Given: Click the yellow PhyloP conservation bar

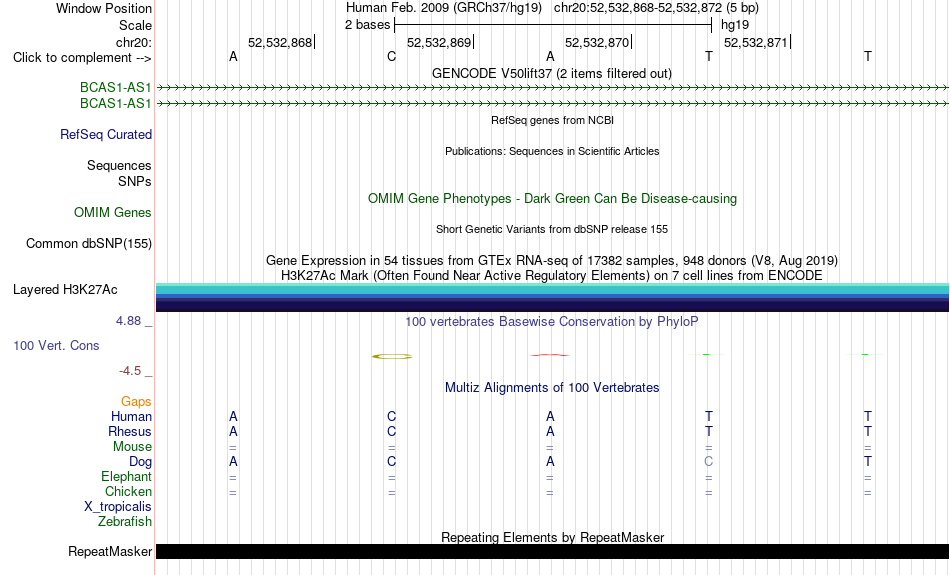Looking at the screenshot, I should point(392,356).
